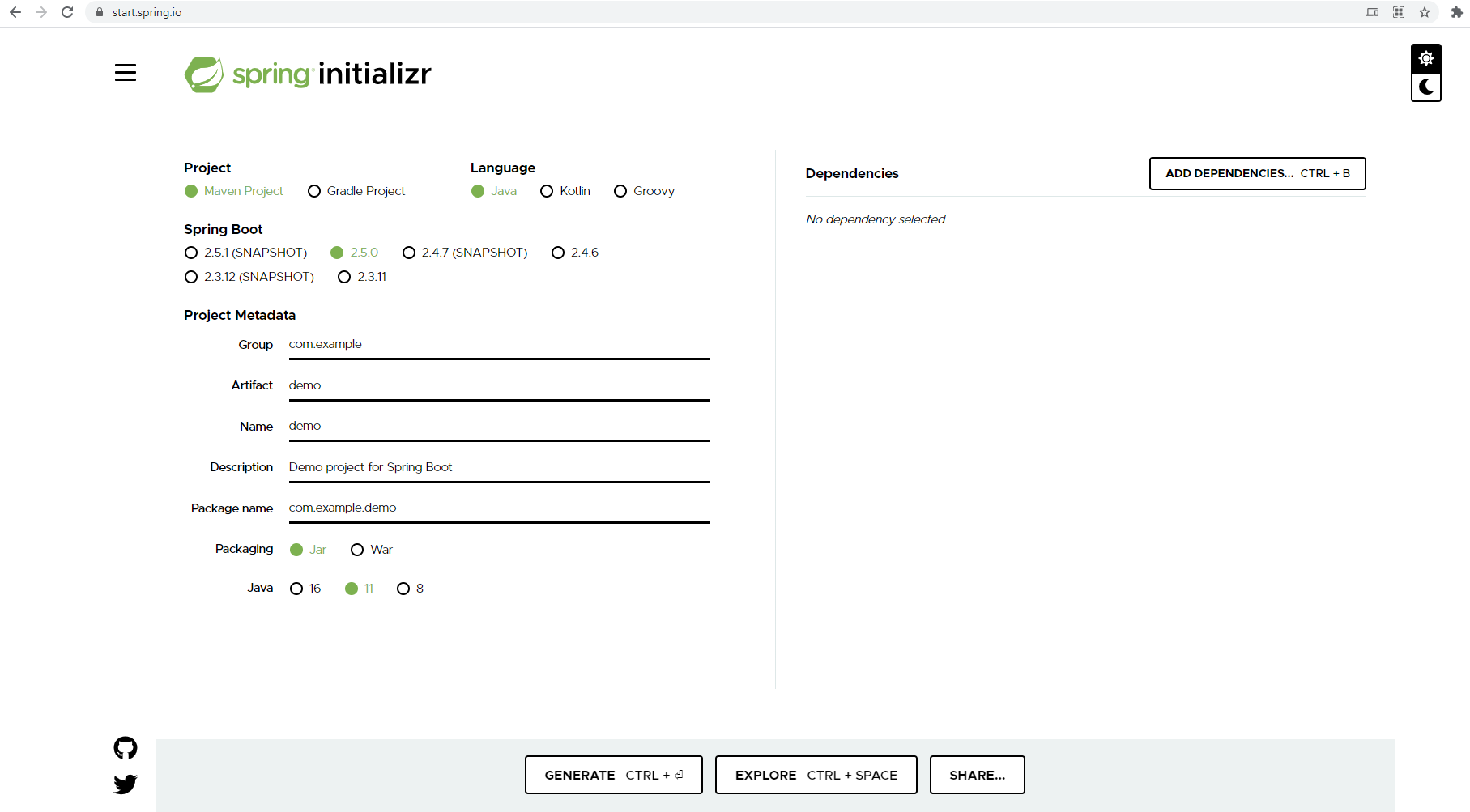The height and width of the screenshot is (812, 1470).
Task: Select Spring Boot 2.3.11
Action: tap(362, 277)
